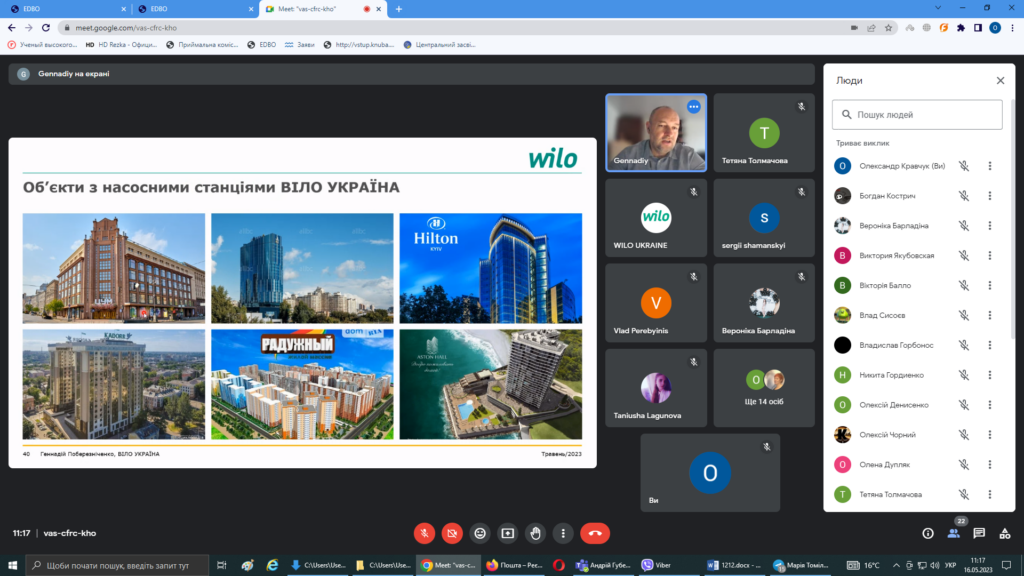Viewport: 1024px width, 576px height.
Task: Open more actions for Вікторія Балло
Action: coord(990,285)
